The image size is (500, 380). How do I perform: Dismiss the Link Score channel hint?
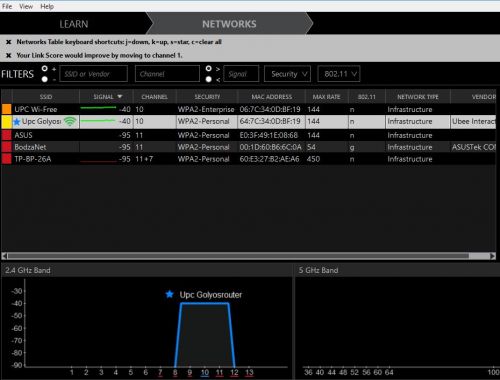tap(9, 55)
